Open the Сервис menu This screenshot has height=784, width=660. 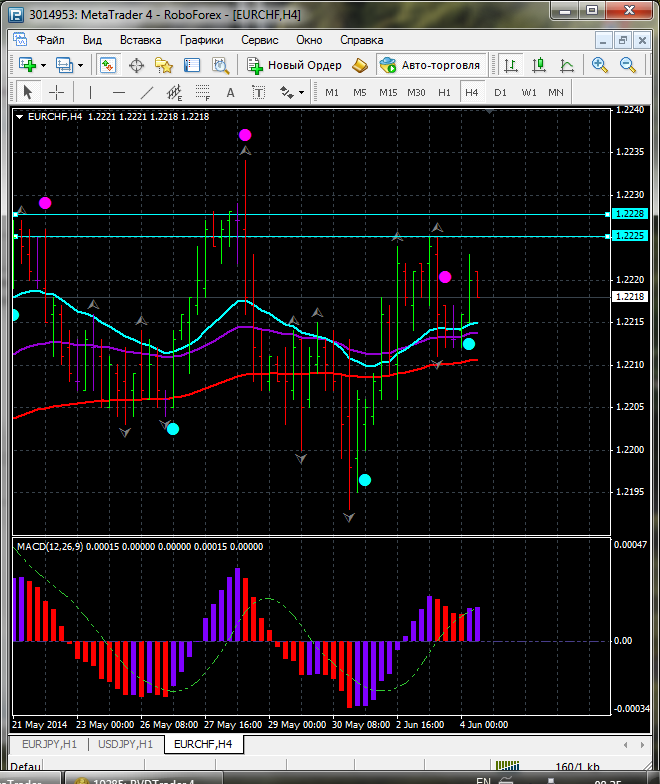[x=259, y=40]
